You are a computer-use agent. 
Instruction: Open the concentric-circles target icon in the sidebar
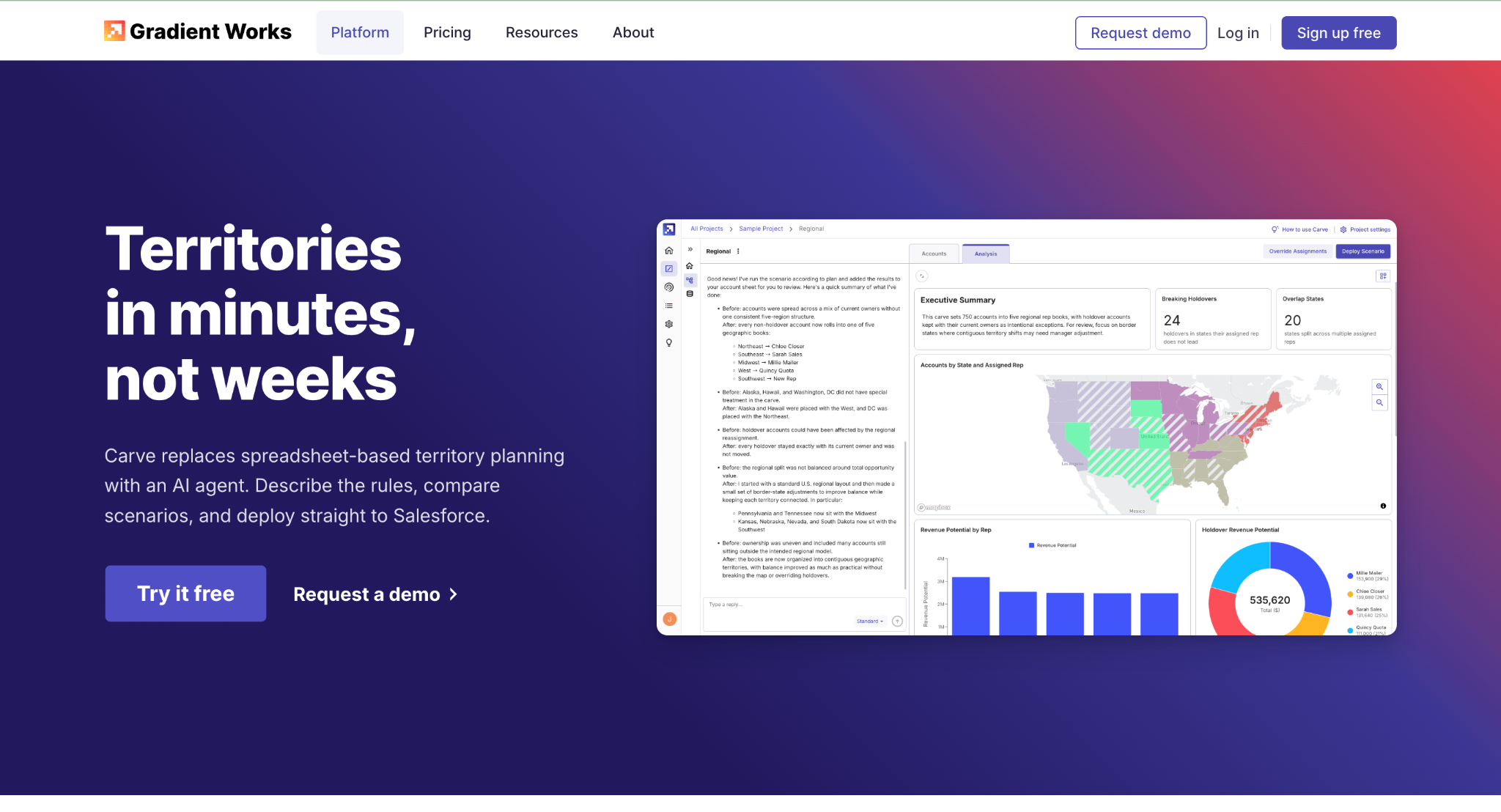pyautogui.click(x=669, y=287)
